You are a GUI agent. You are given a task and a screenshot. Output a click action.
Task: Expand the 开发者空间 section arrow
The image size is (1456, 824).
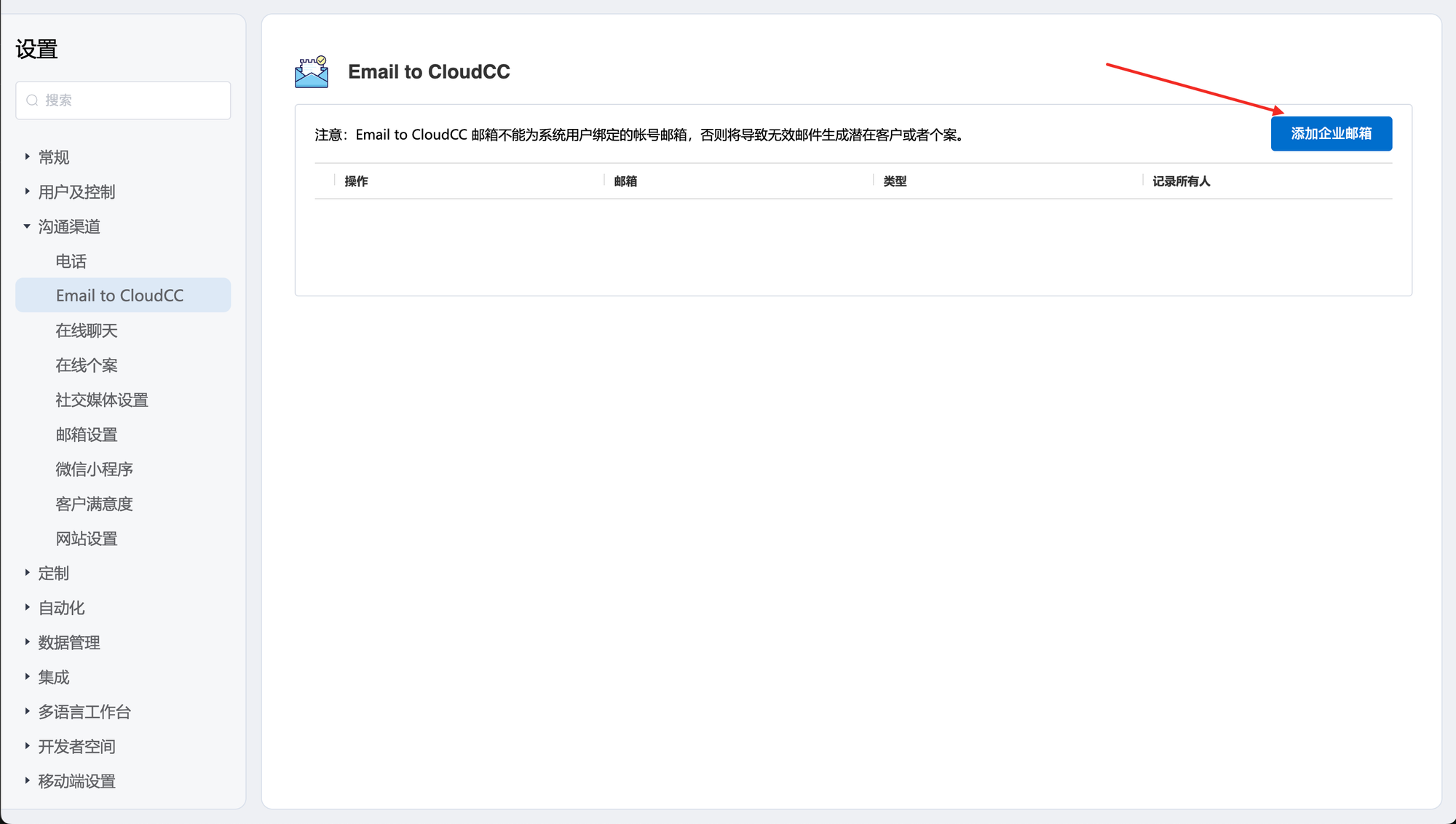(x=27, y=746)
